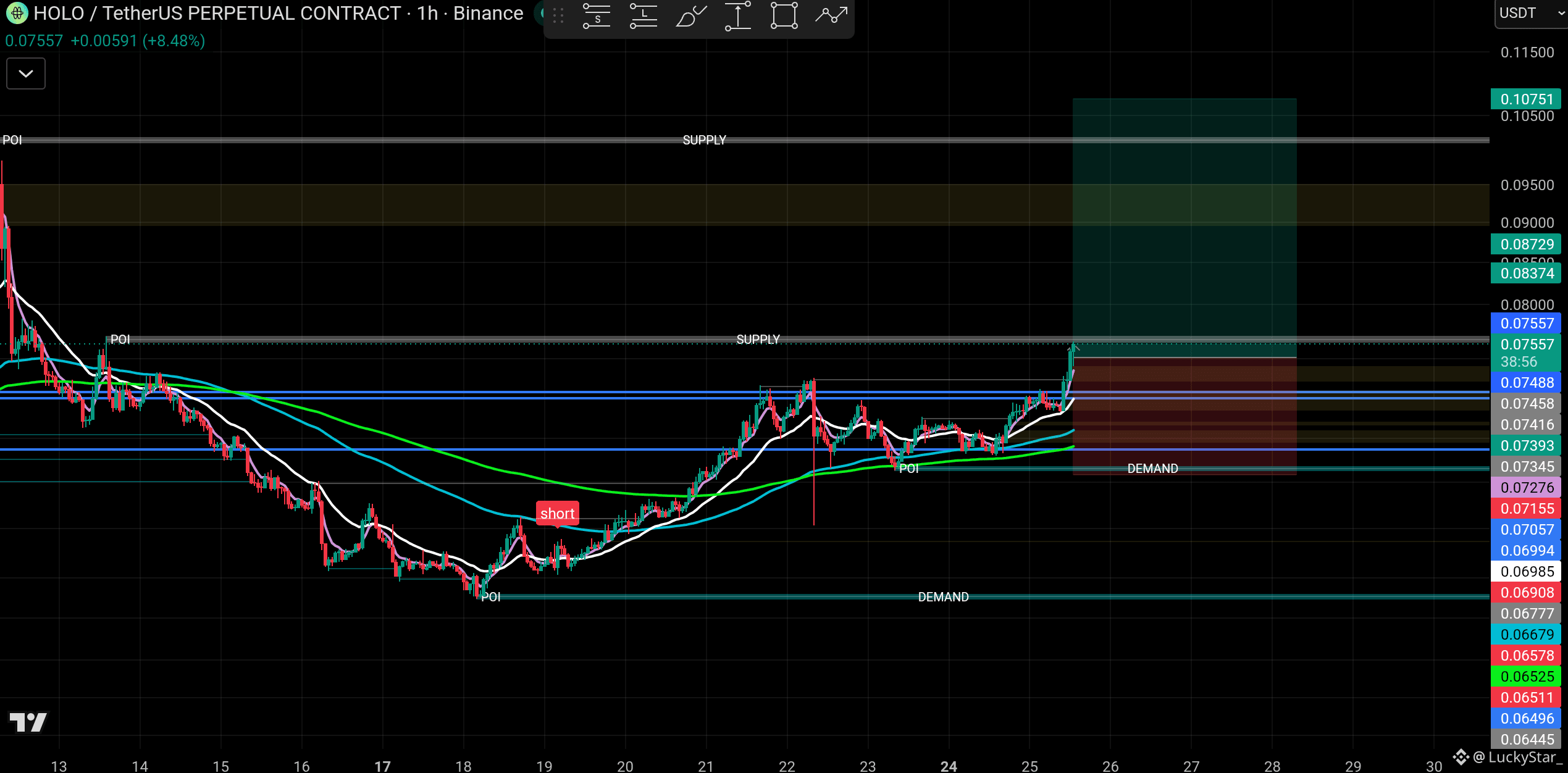Viewport: 1568px width, 773px height.
Task: Click the gray 0.06777 price tag
Action: (1526, 614)
